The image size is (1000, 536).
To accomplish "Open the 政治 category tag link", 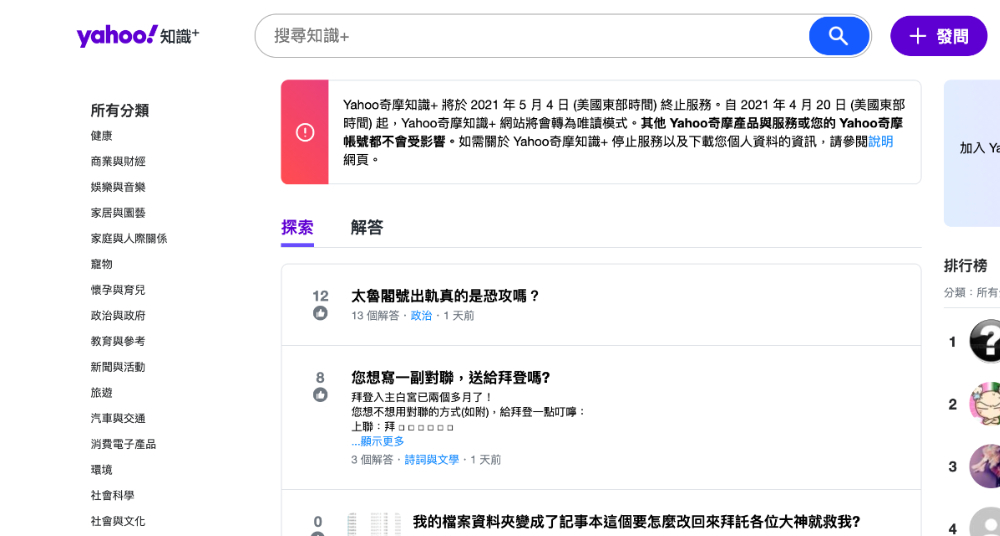I will 421,316.
